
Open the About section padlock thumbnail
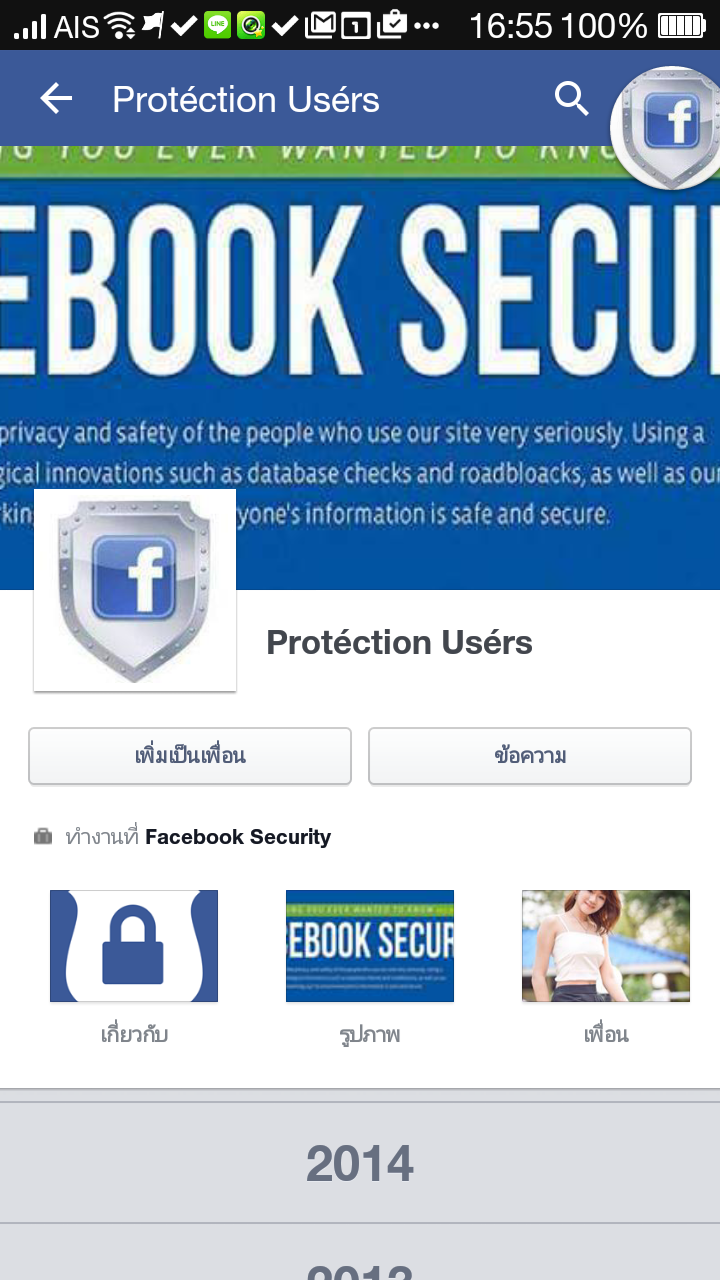tap(134, 946)
